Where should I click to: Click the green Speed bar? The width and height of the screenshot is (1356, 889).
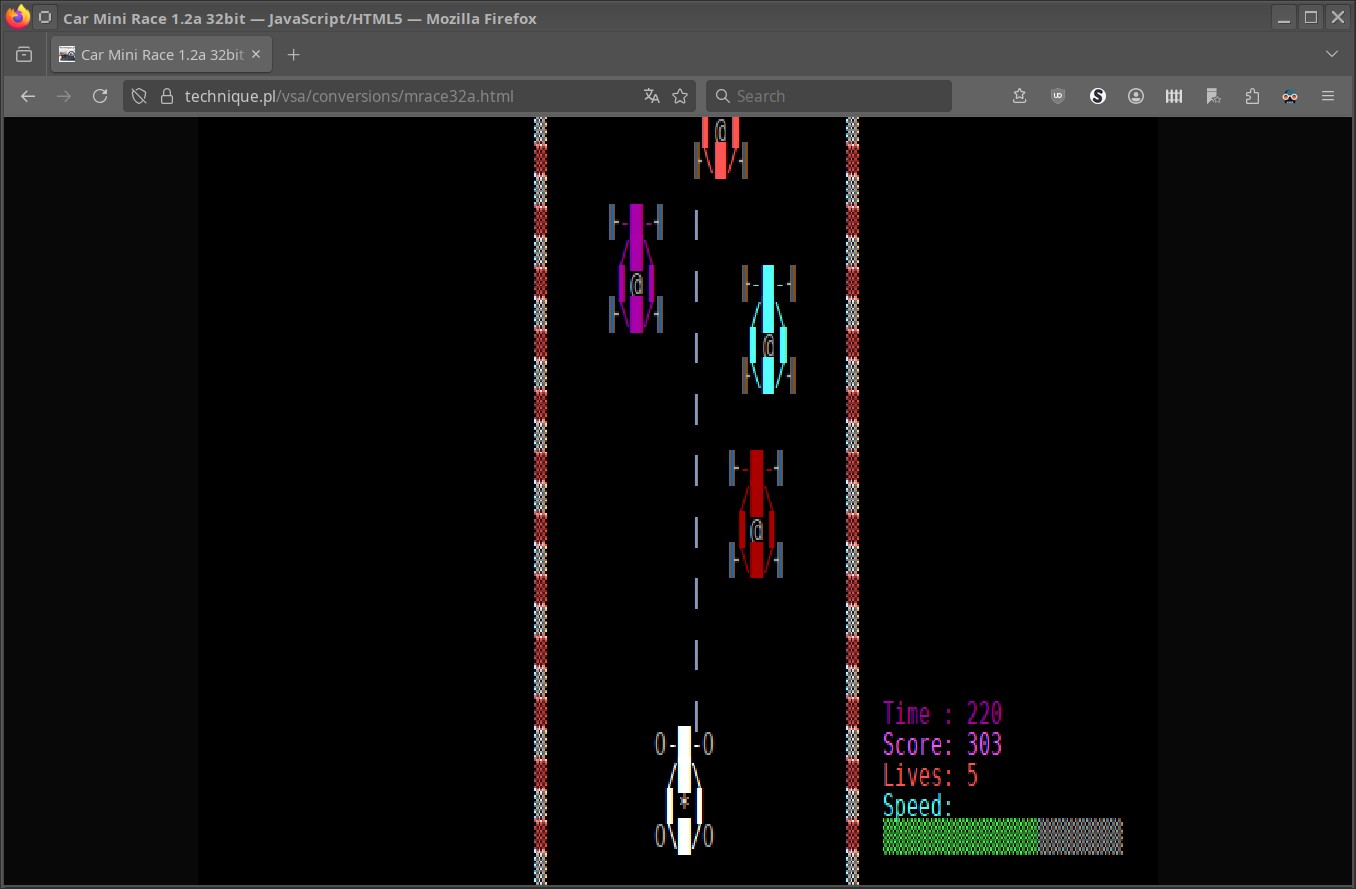pyautogui.click(x=960, y=836)
